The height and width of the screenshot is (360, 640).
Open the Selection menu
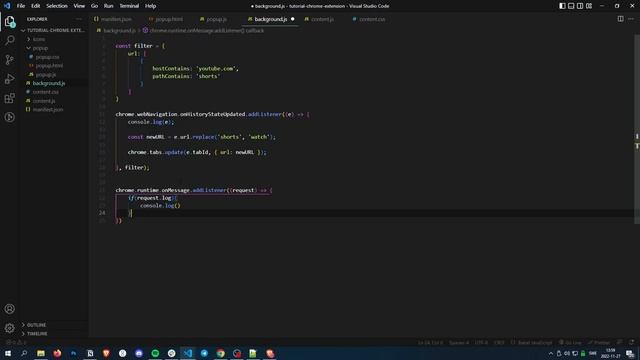pos(57,6)
